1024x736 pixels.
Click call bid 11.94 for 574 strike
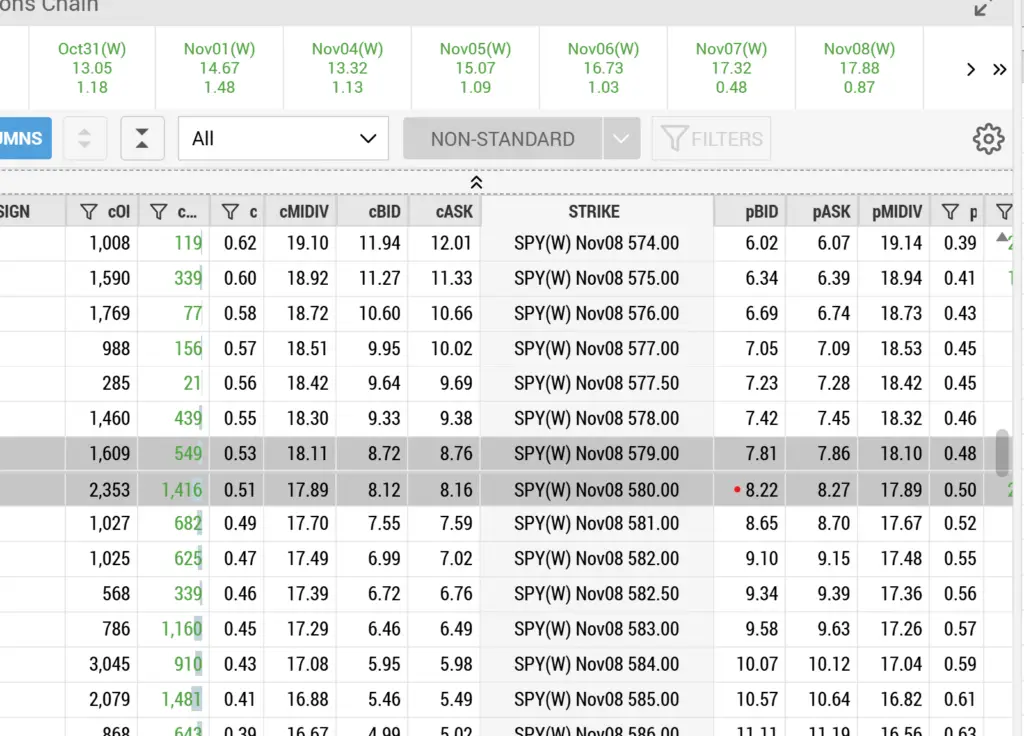pyautogui.click(x=379, y=243)
